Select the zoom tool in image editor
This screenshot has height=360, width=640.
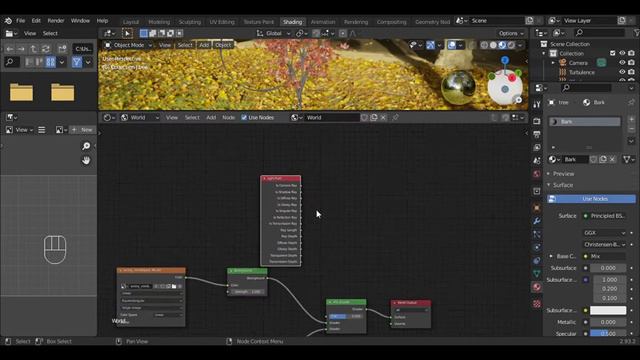tap(86, 146)
